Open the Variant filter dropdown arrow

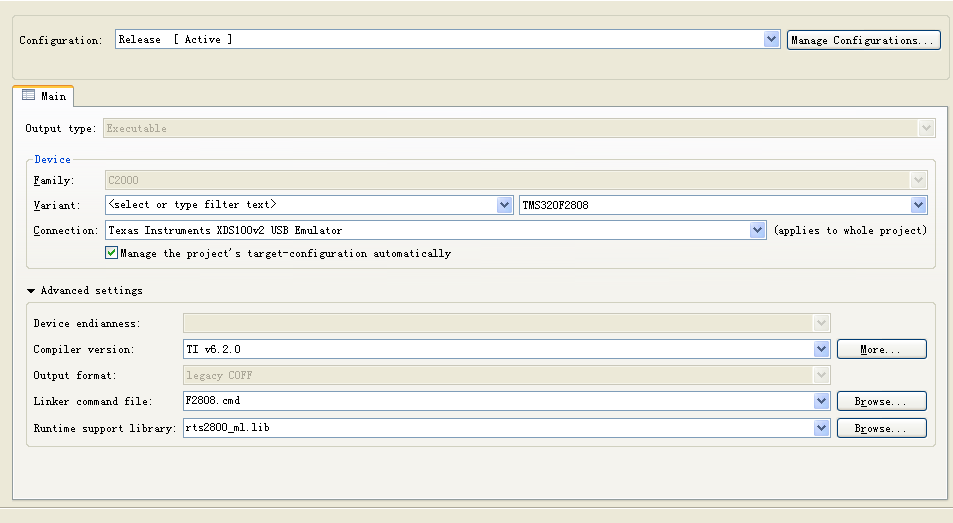point(505,205)
